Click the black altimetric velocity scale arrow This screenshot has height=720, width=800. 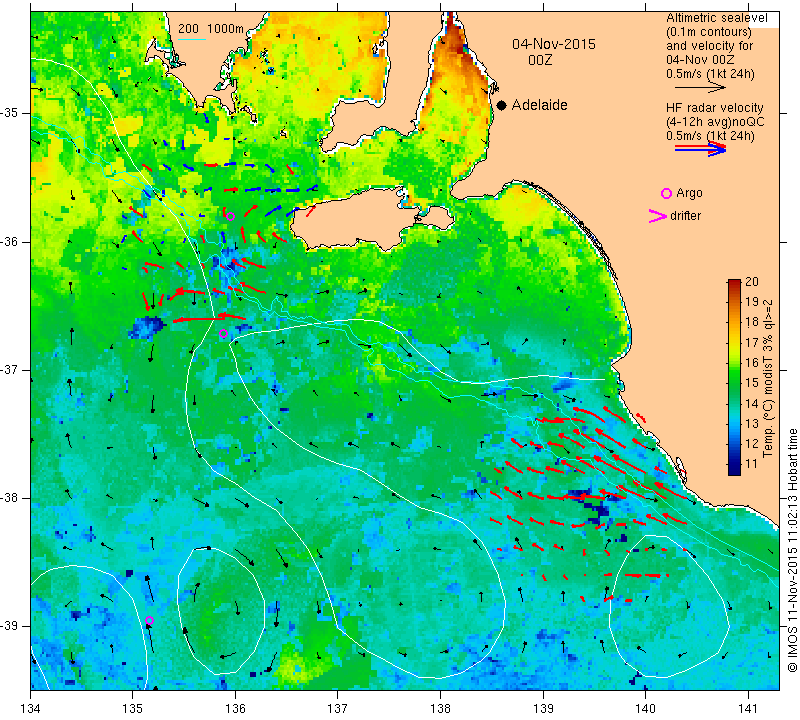700,88
